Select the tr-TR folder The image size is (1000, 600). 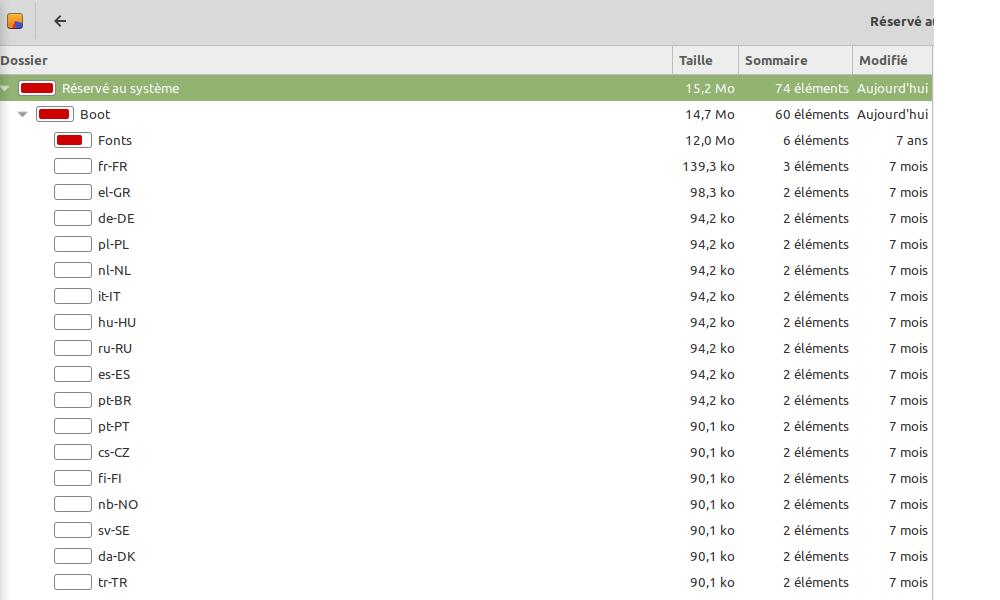(466, 583)
